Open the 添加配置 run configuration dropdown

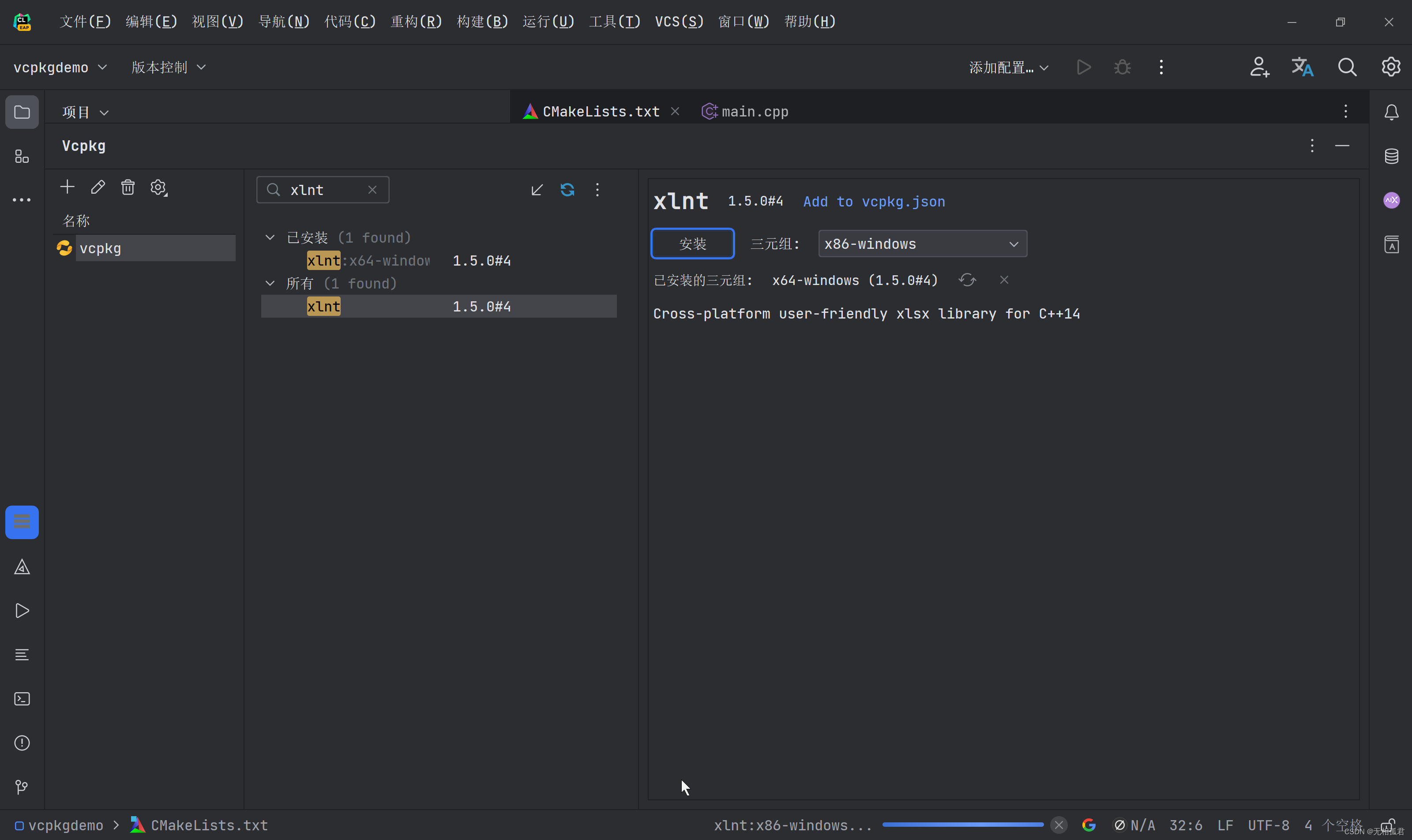(1008, 67)
